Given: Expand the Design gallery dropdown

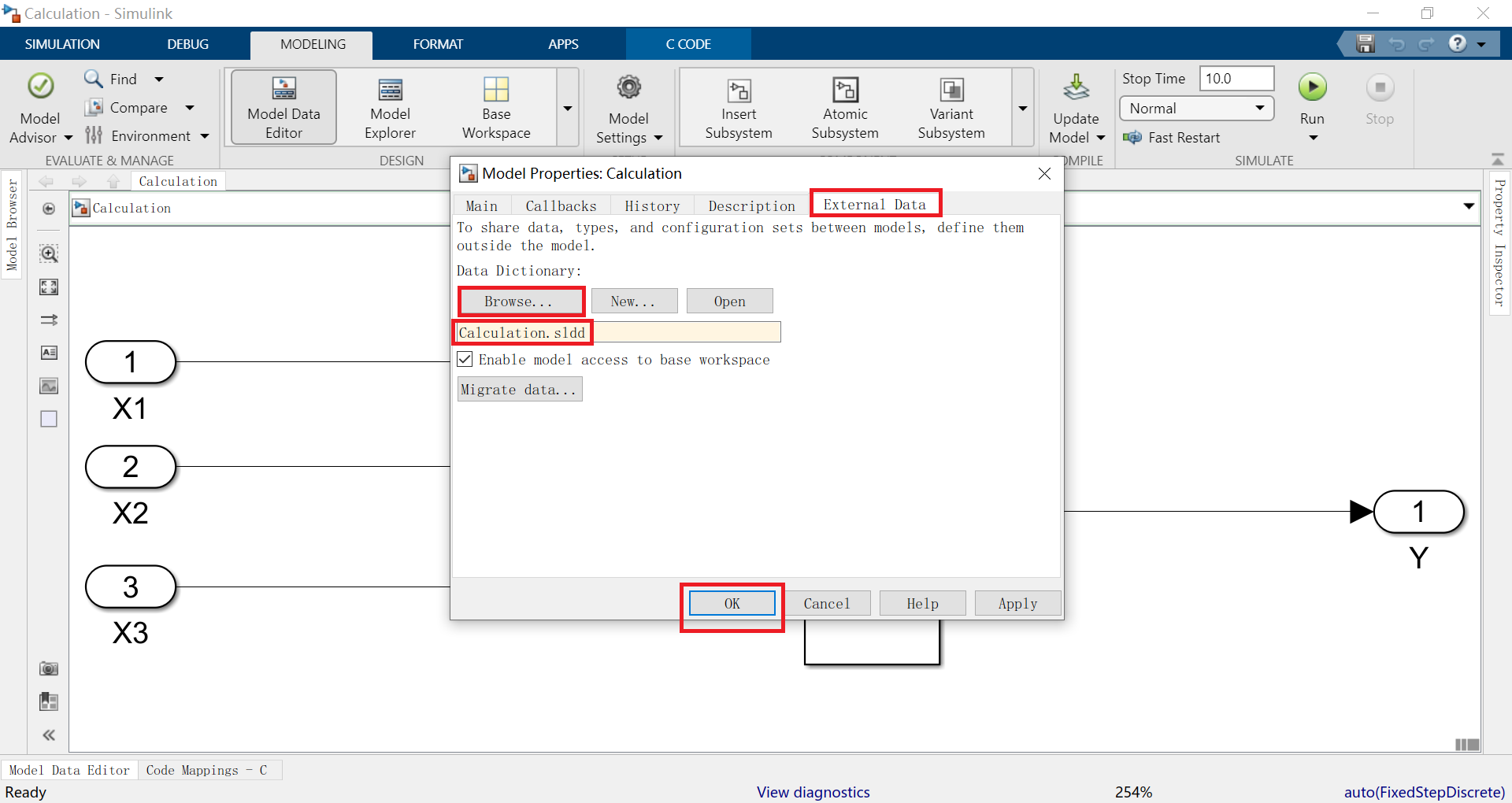Looking at the screenshot, I should 567,108.
